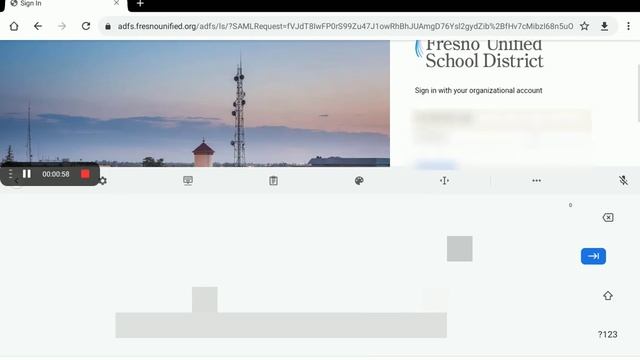Open keyboard settings gear
The height and width of the screenshot is (360, 640).
103,180
